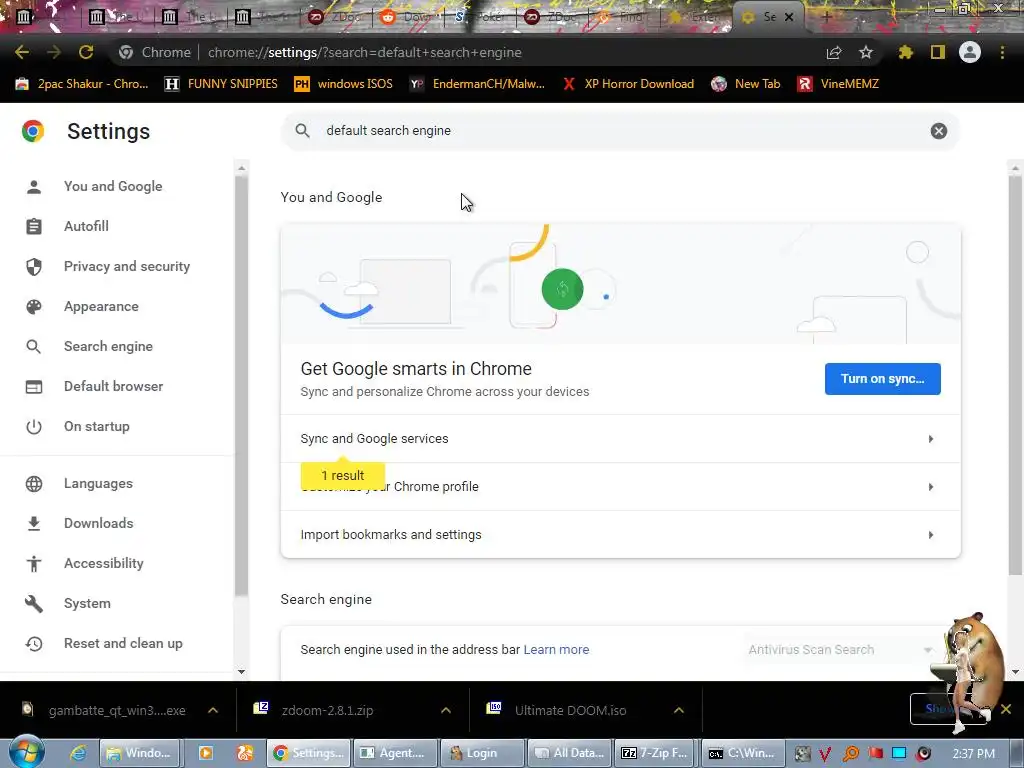Launch Internet Explorer from taskbar

pyautogui.click(x=78, y=753)
